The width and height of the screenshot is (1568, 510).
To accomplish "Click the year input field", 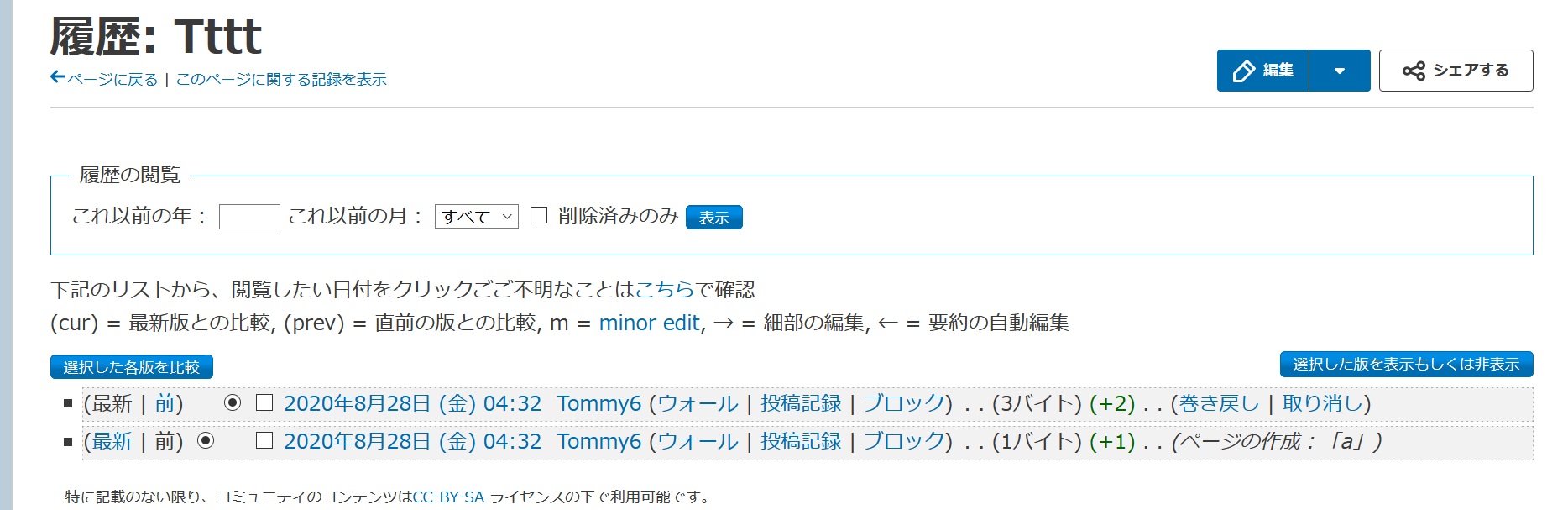I will 249,217.
